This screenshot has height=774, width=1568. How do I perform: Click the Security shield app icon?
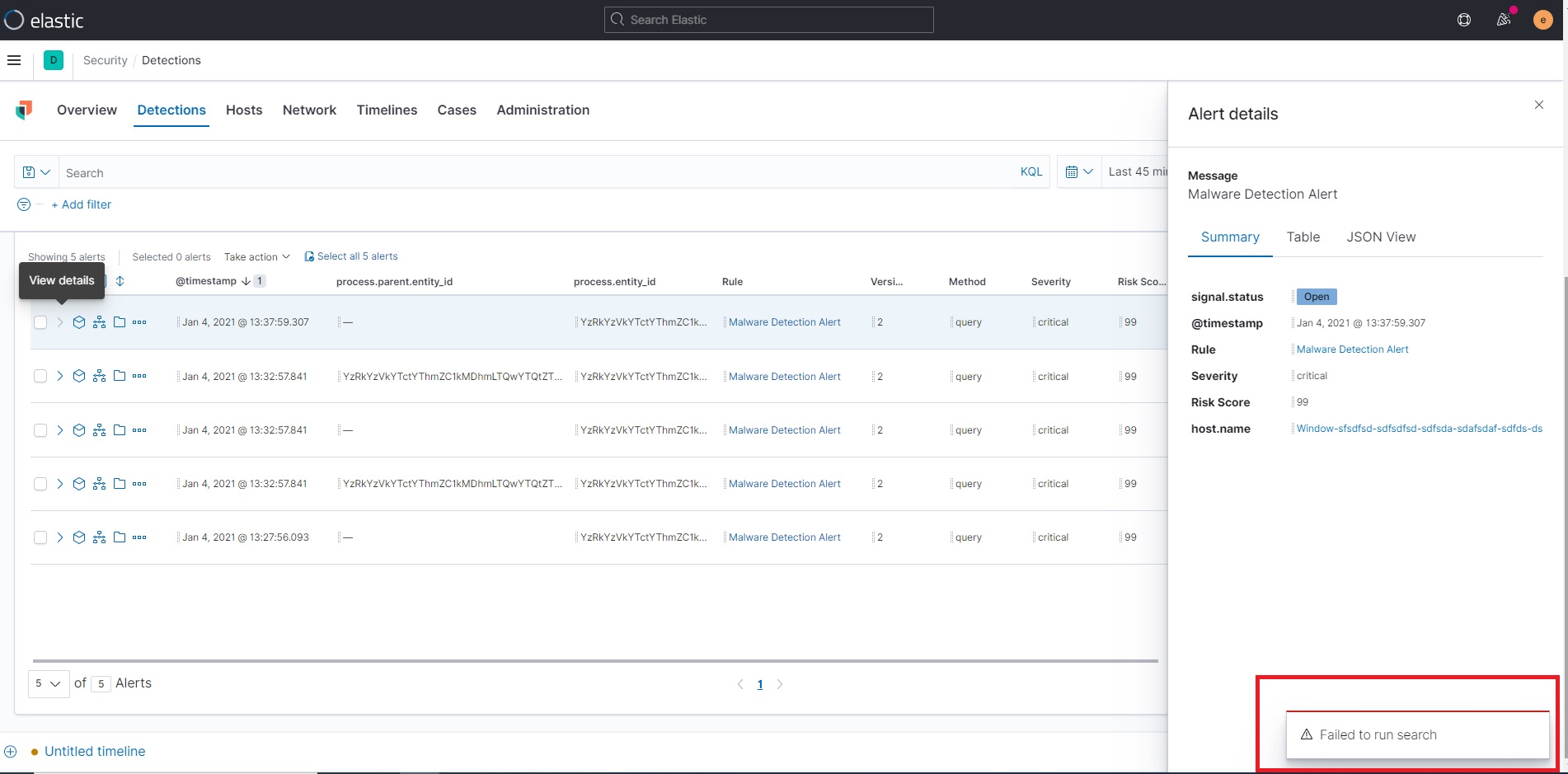coord(23,109)
